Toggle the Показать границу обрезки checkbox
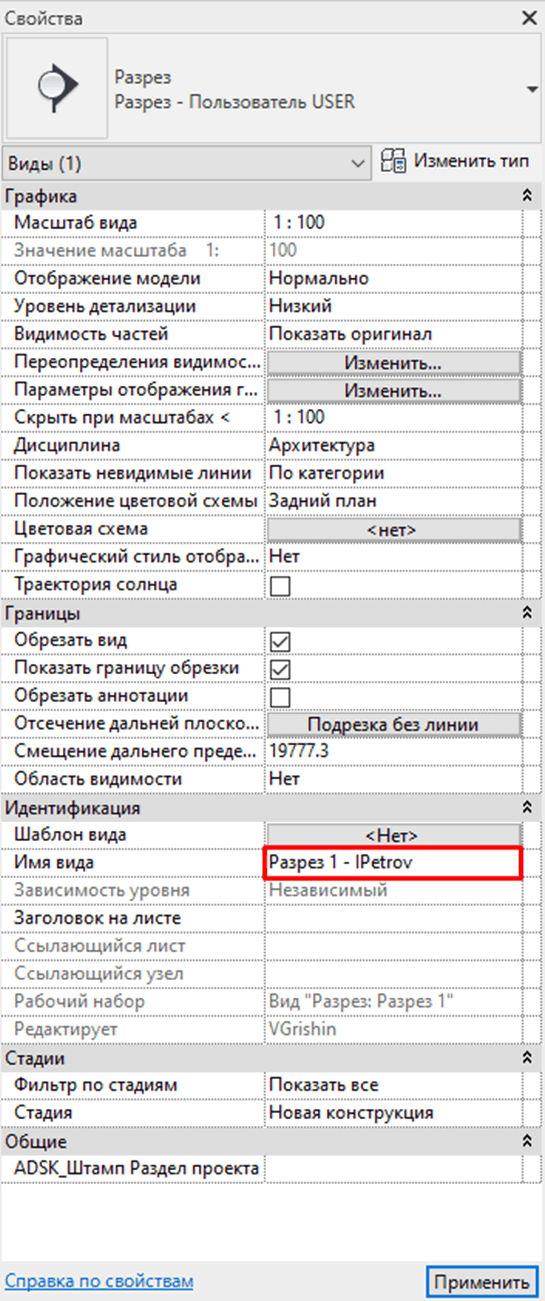This screenshot has height=1301, width=545. click(x=280, y=669)
